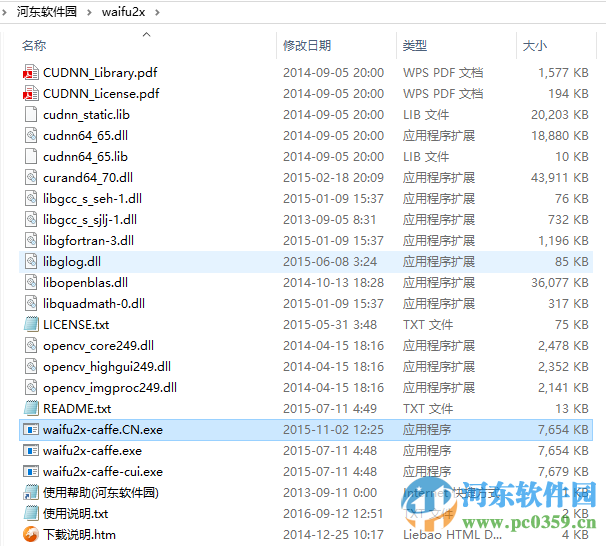
Task: Click the 2015-11-02 12:25 modified date
Action: pos(333,430)
